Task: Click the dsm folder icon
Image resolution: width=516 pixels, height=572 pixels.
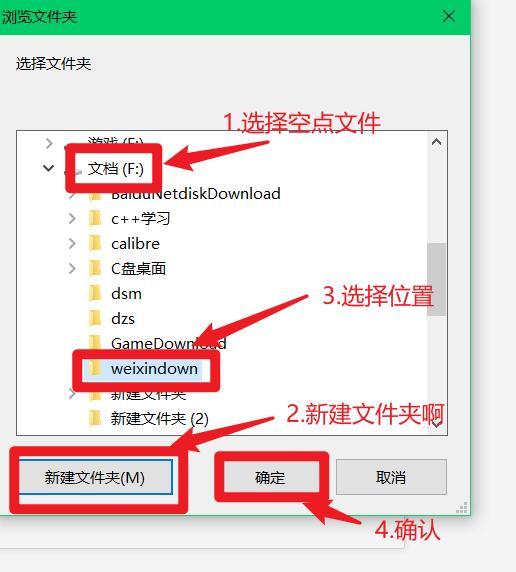Action: [x=96, y=293]
